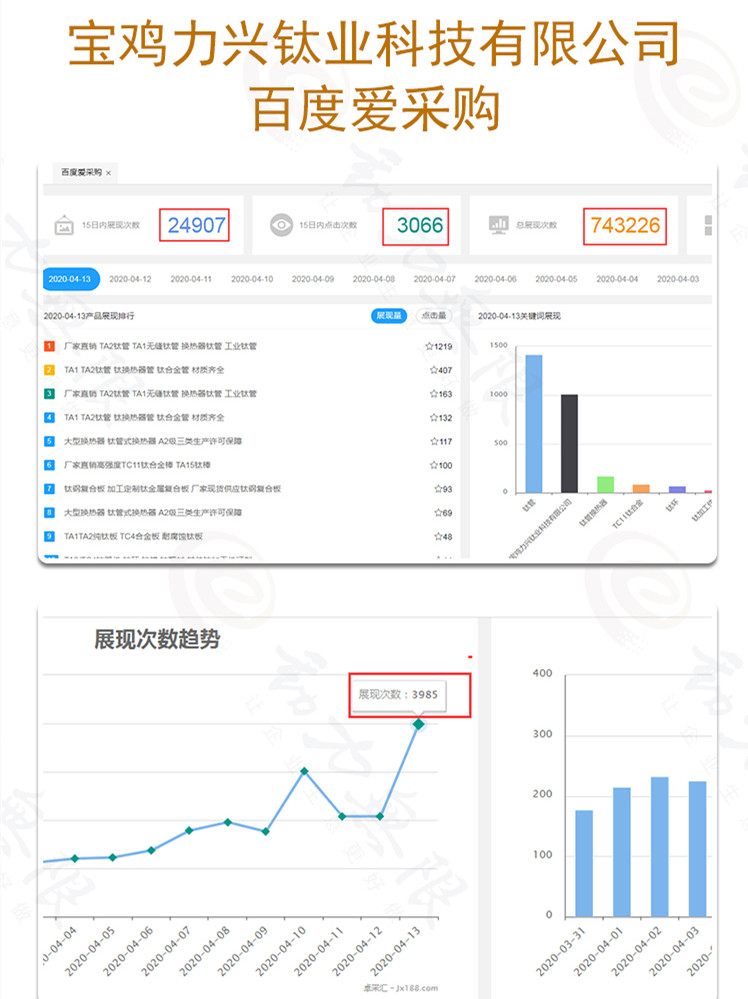
Task: Click the star icon beside 407
Action: (x=431, y=370)
